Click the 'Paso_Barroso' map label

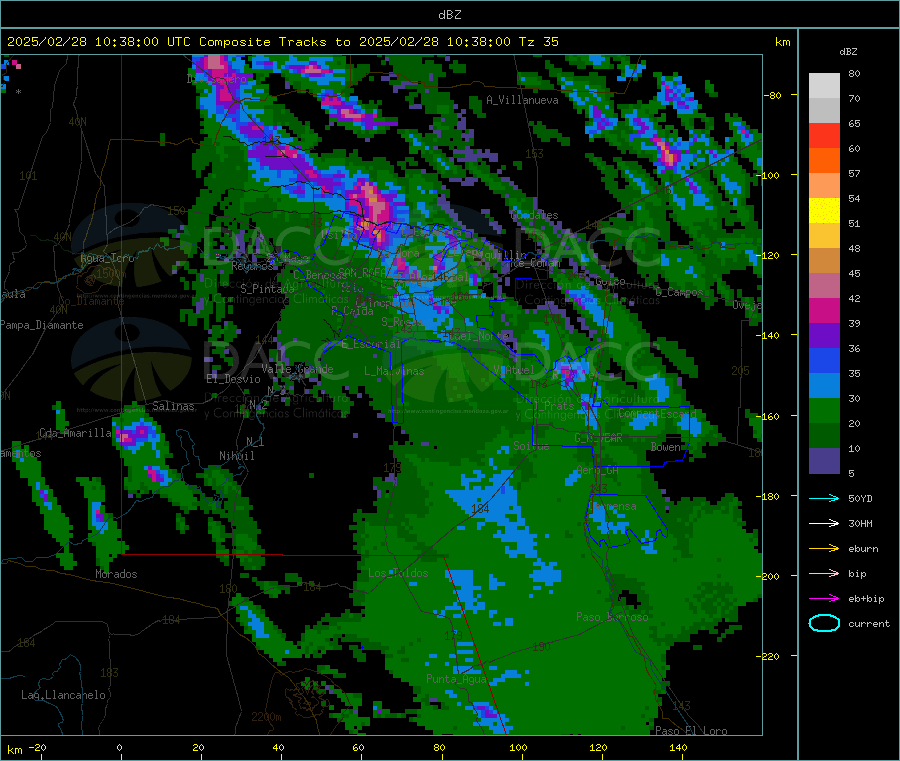point(612,617)
